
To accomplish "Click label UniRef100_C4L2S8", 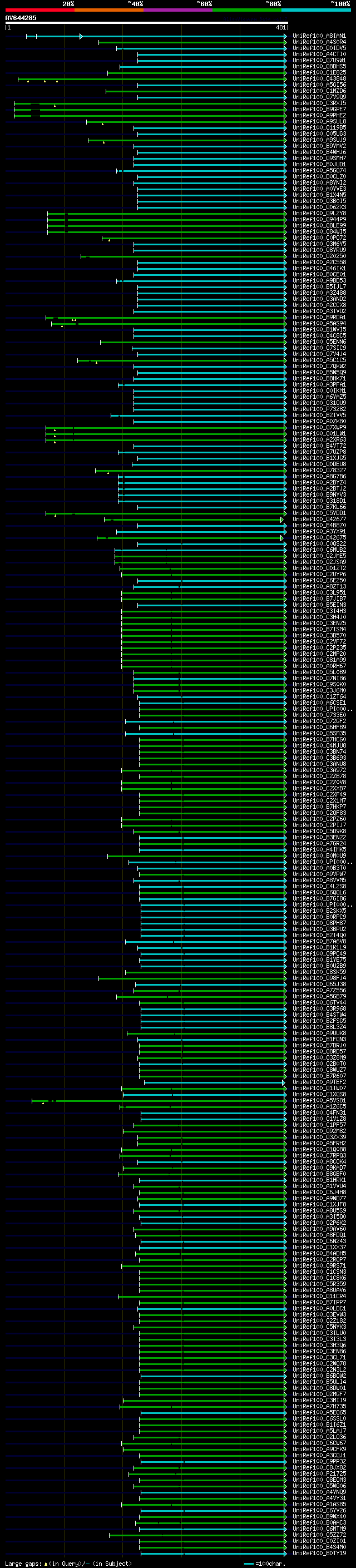I will point(319,887).
